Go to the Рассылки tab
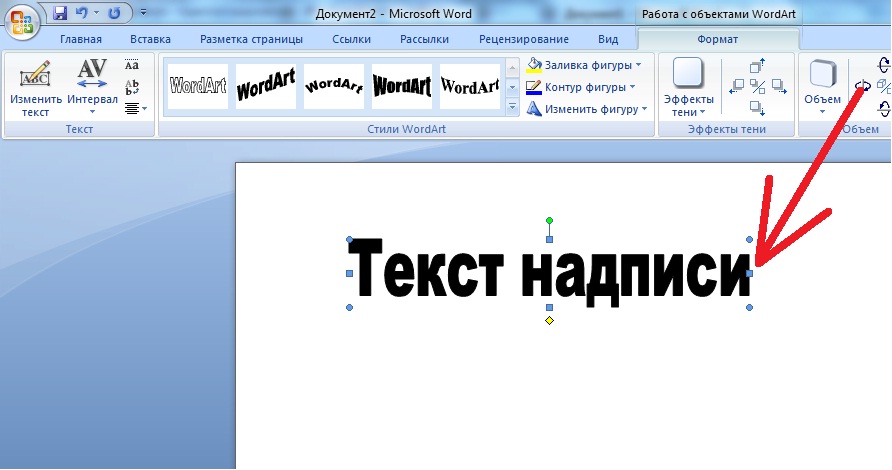The height and width of the screenshot is (470, 892). pos(424,39)
